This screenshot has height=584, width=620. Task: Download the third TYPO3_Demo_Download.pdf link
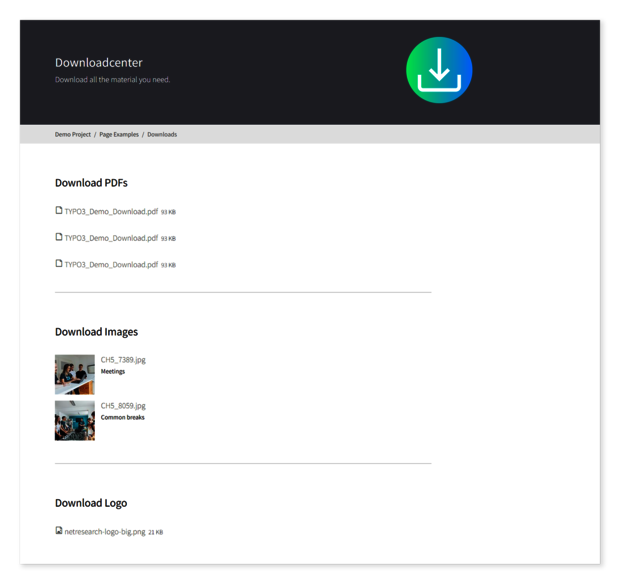tap(111, 265)
